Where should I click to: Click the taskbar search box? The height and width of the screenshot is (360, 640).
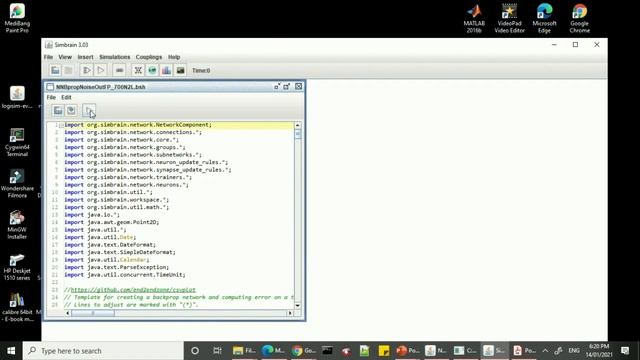(x=103, y=351)
